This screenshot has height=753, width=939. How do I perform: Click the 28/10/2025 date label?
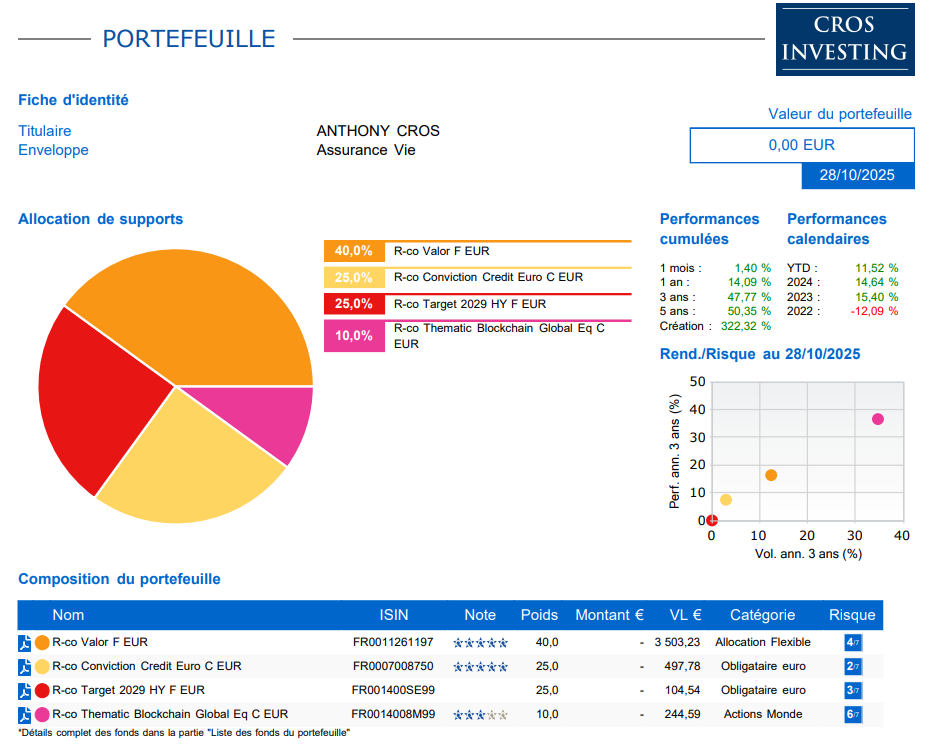coord(858,175)
